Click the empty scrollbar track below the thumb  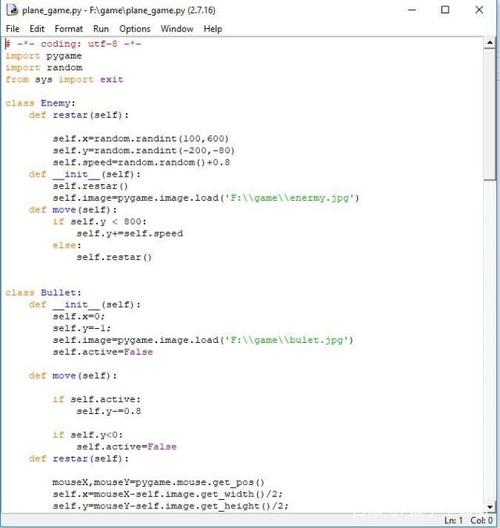[x=490, y=340]
